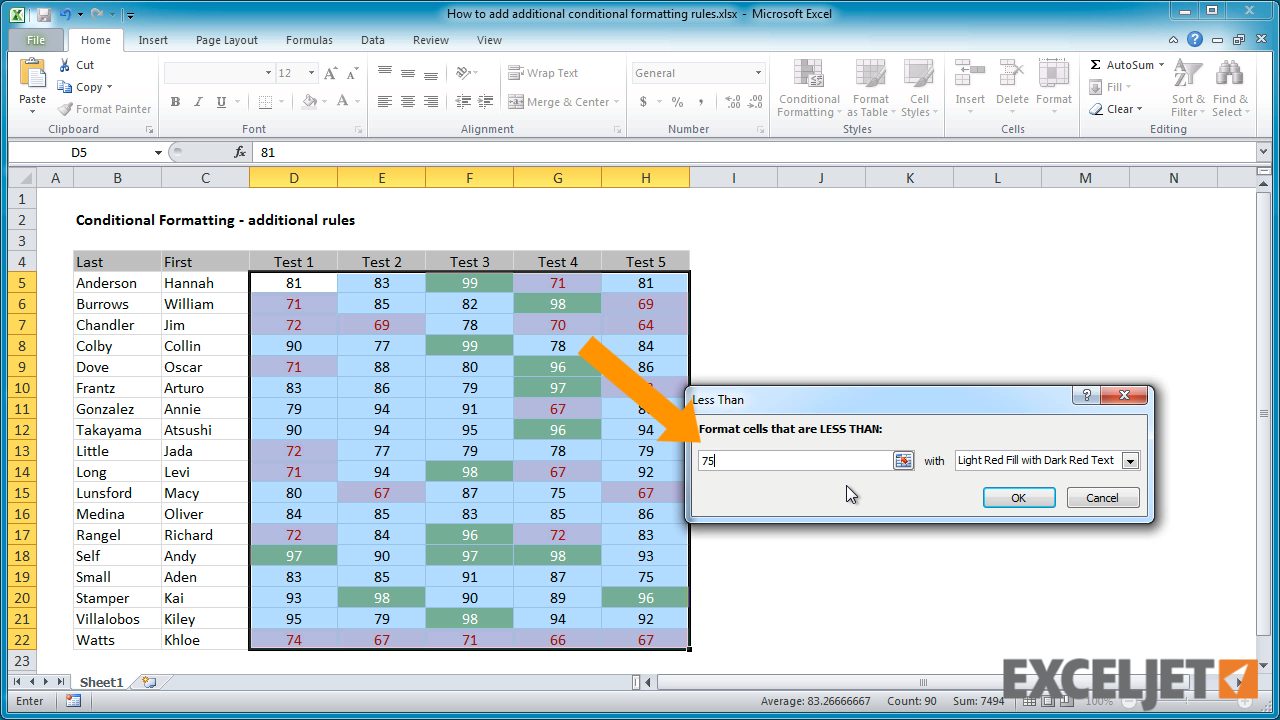Image resolution: width=1280 pixels, height=720 pixels.
Task: Click the Fill Color bucket
Action: [310, 102]
